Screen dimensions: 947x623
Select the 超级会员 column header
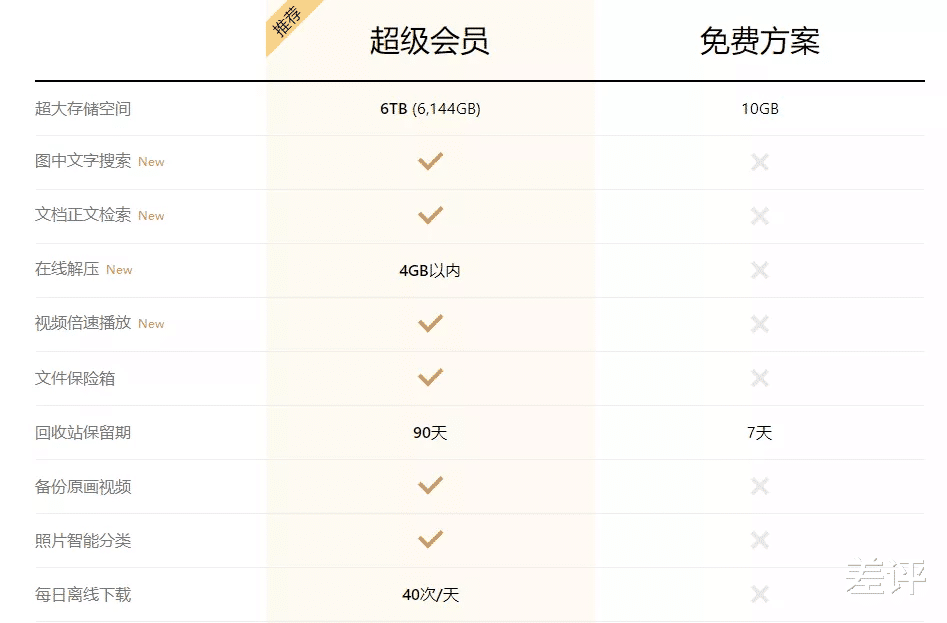428,40
